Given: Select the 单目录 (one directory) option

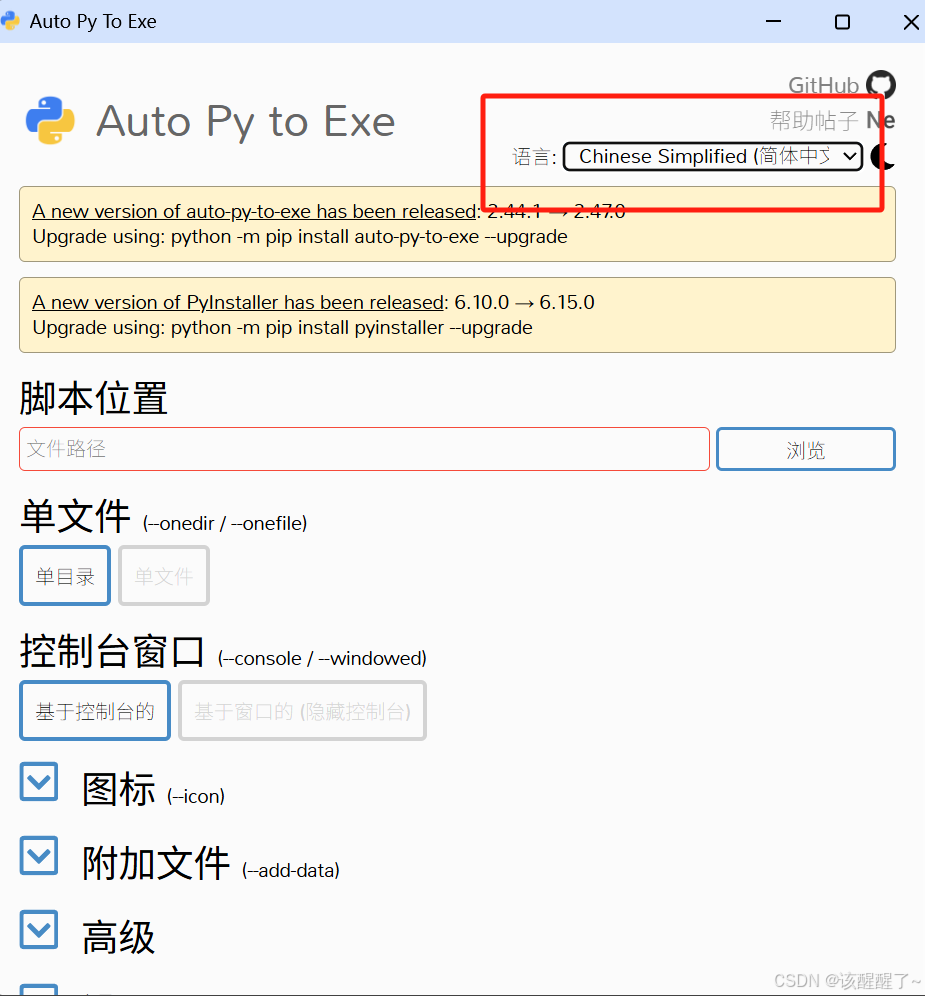Looking at the screenshot, I should pos(65,575).
